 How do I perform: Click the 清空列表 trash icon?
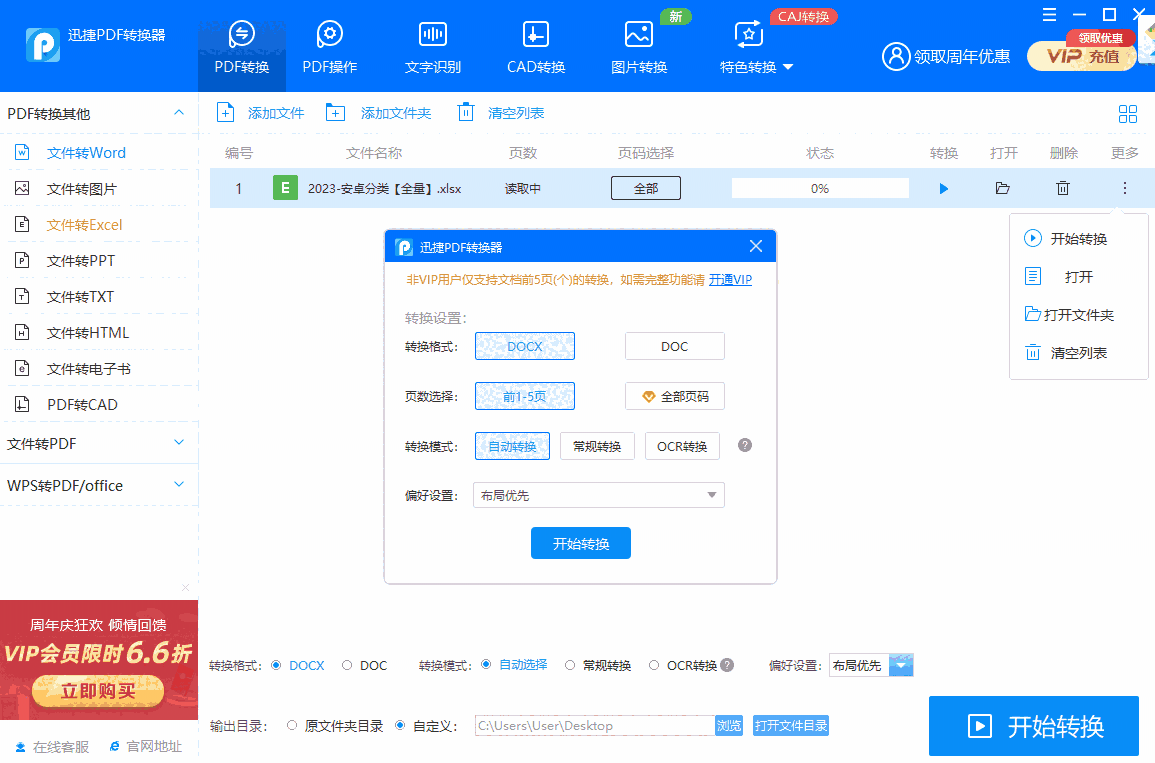pos(465,112)
